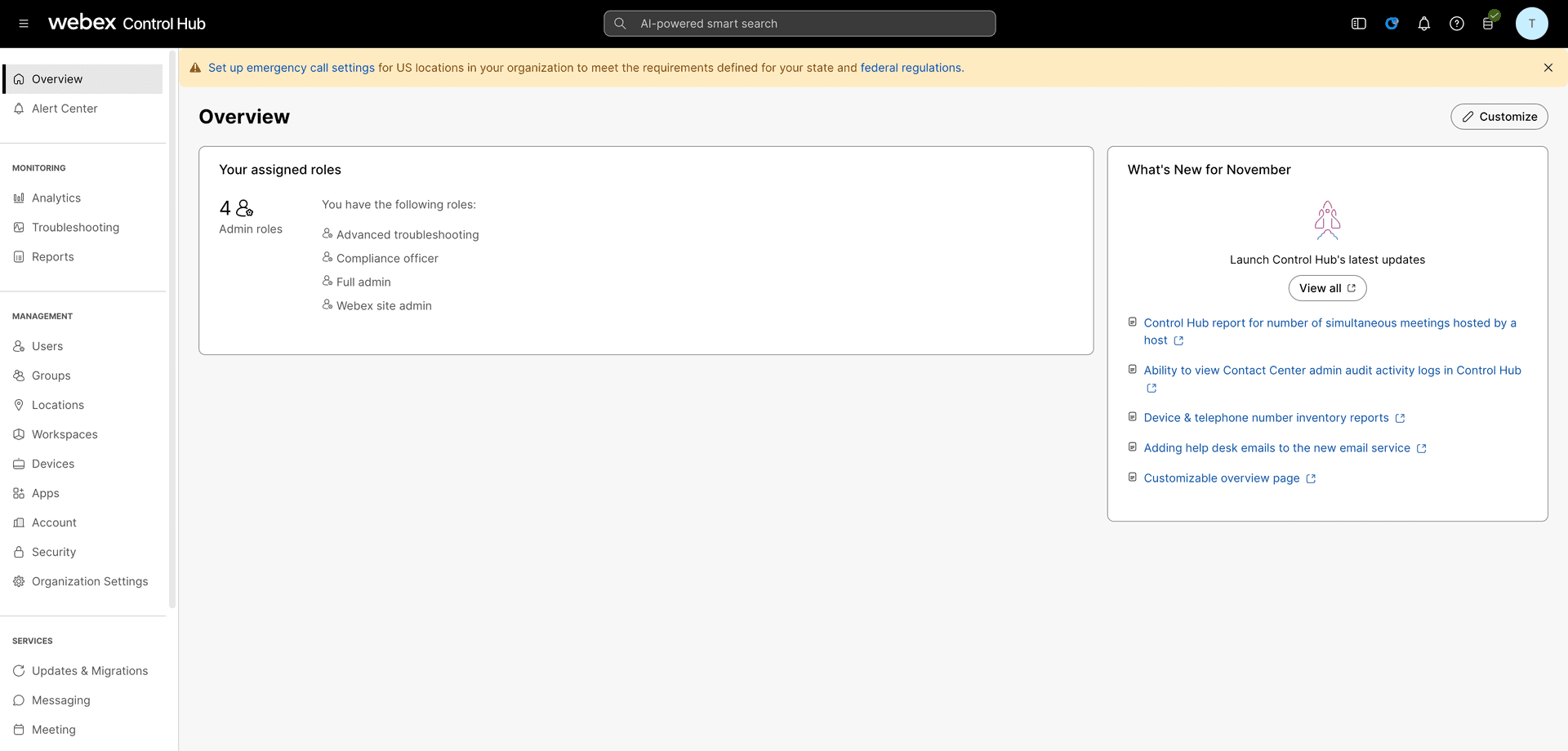The height and width of the screenshot is (751, 1568).
Task: Open the Reports section
Action: (52, 256)
